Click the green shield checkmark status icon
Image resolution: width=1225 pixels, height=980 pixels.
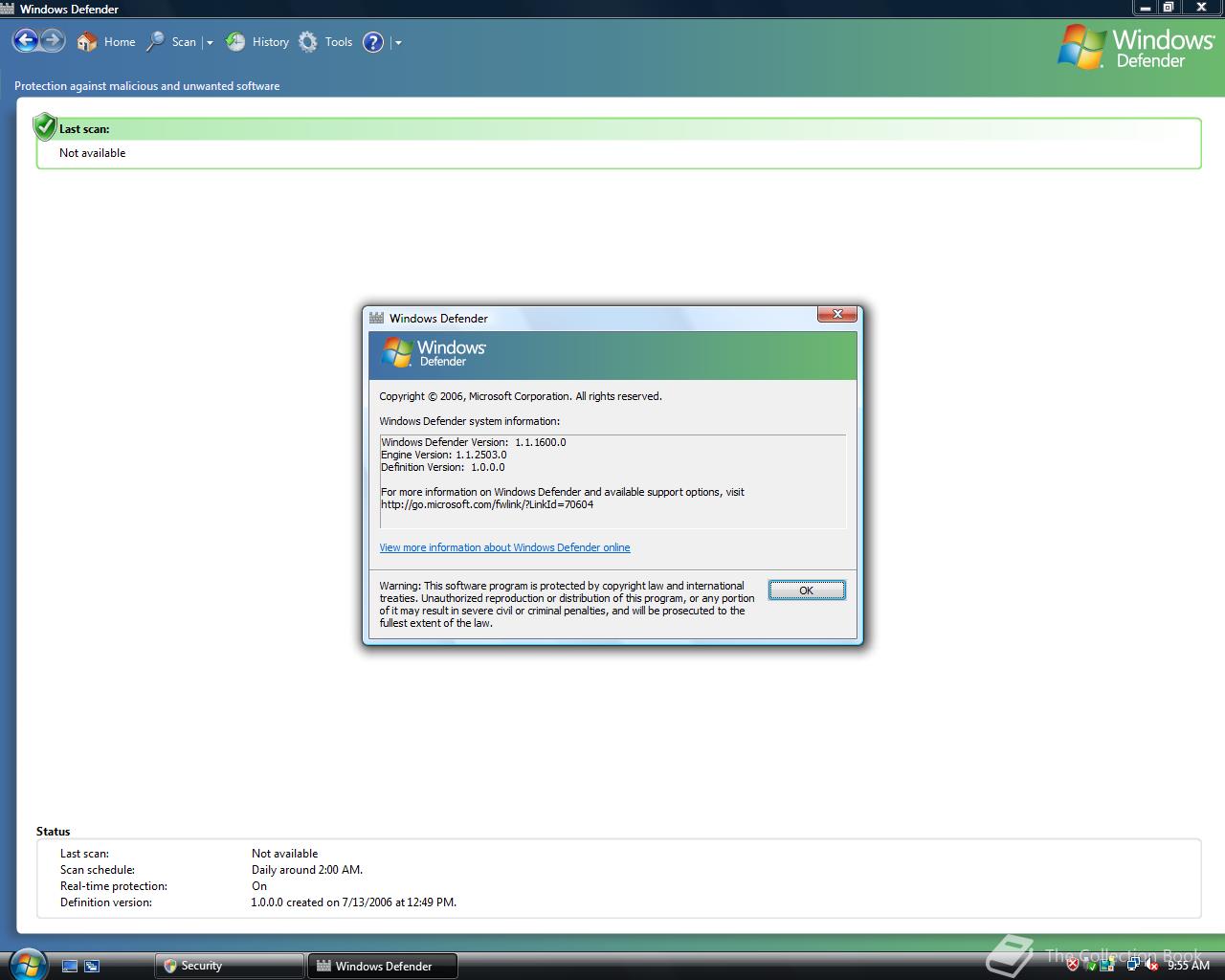point(45,126)
